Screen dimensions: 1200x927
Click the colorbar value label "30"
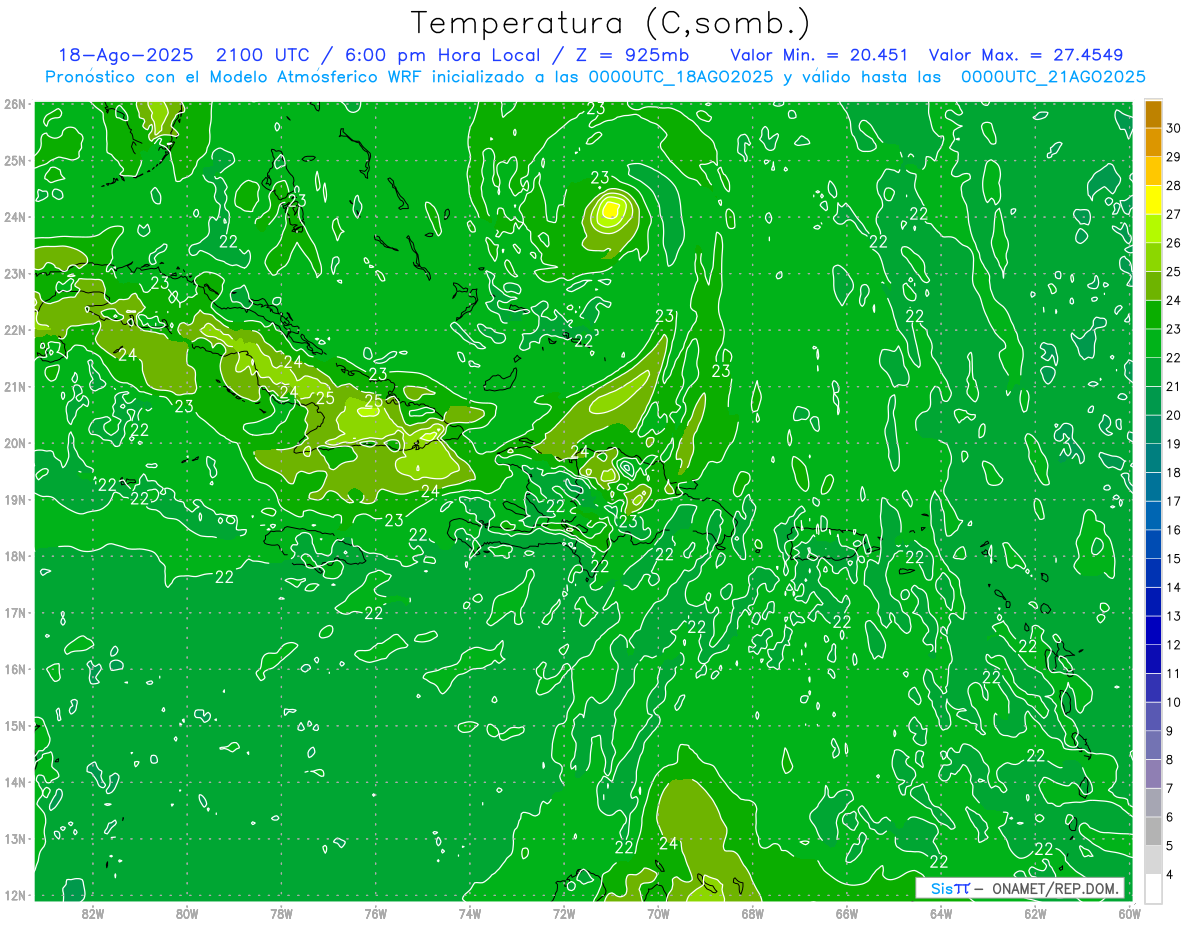pyautogui.click(x=1174, y=128)
